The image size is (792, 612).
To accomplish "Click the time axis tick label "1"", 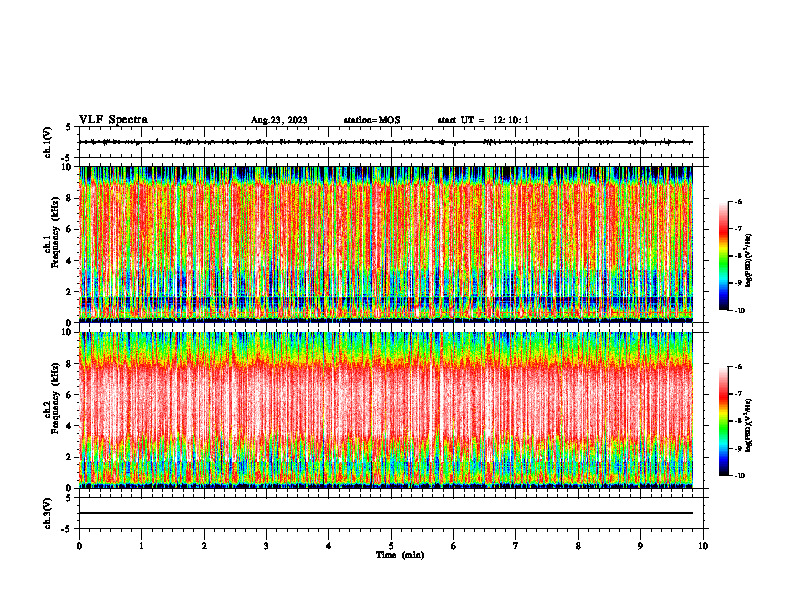I will coord(141,546).
